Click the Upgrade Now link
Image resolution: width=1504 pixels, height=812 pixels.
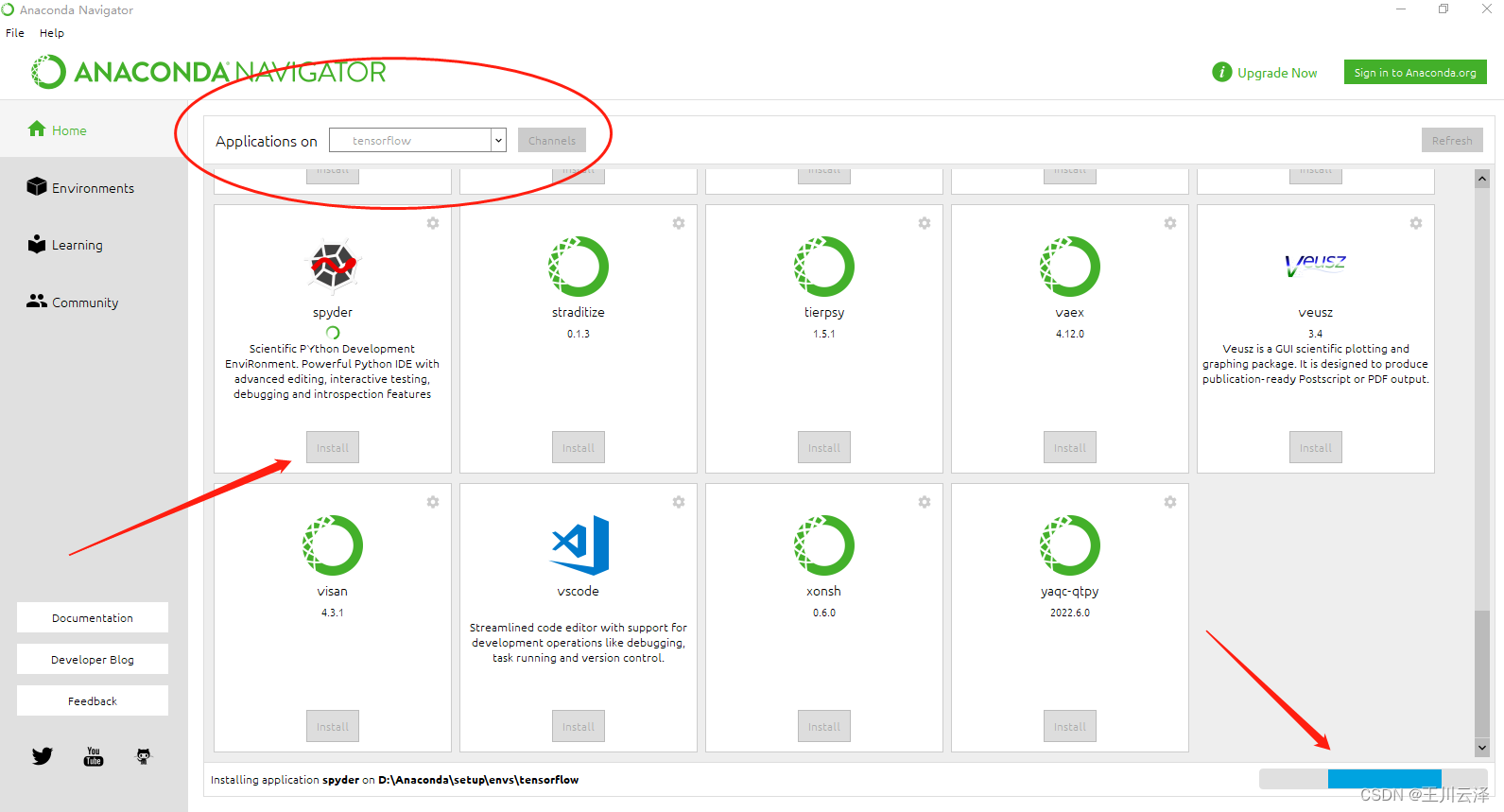coord(1277,73)
